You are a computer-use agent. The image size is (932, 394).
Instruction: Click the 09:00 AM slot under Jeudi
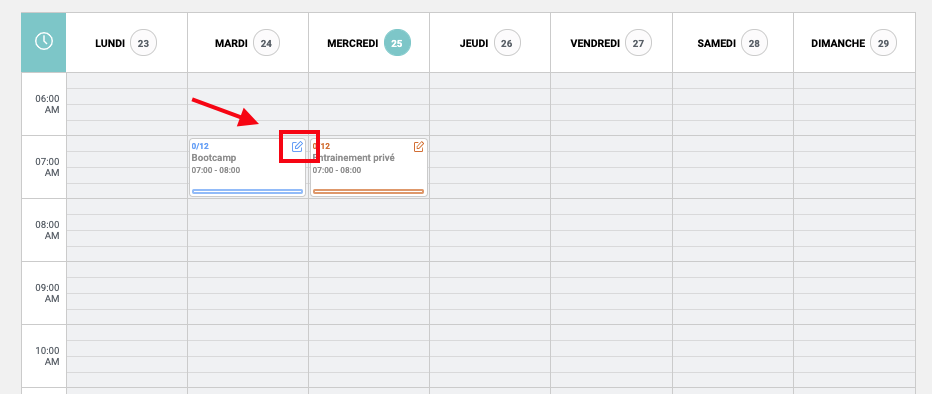pos(490,293)
